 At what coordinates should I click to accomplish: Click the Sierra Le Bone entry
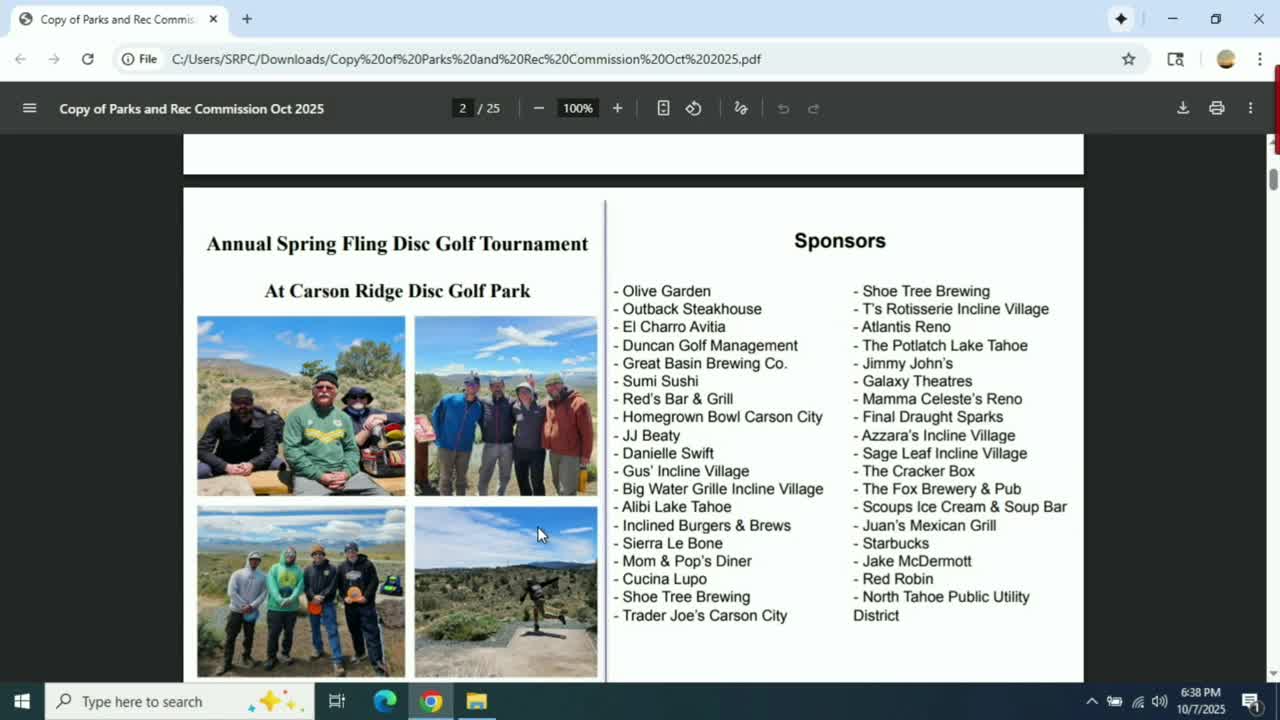click(668, 543)
